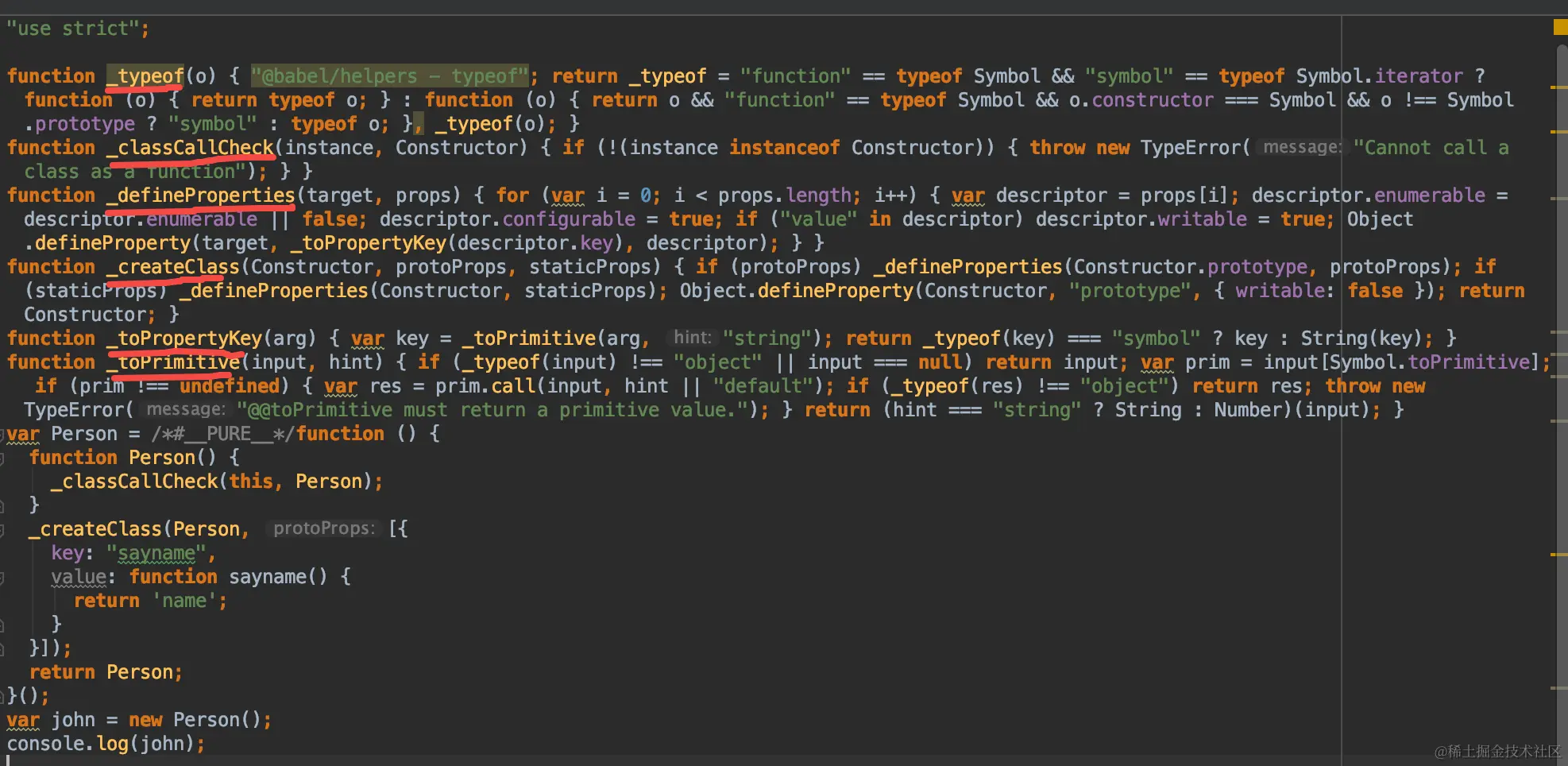
Task: Click the "return Person;" statement
Action: click(x=106, y=672)
